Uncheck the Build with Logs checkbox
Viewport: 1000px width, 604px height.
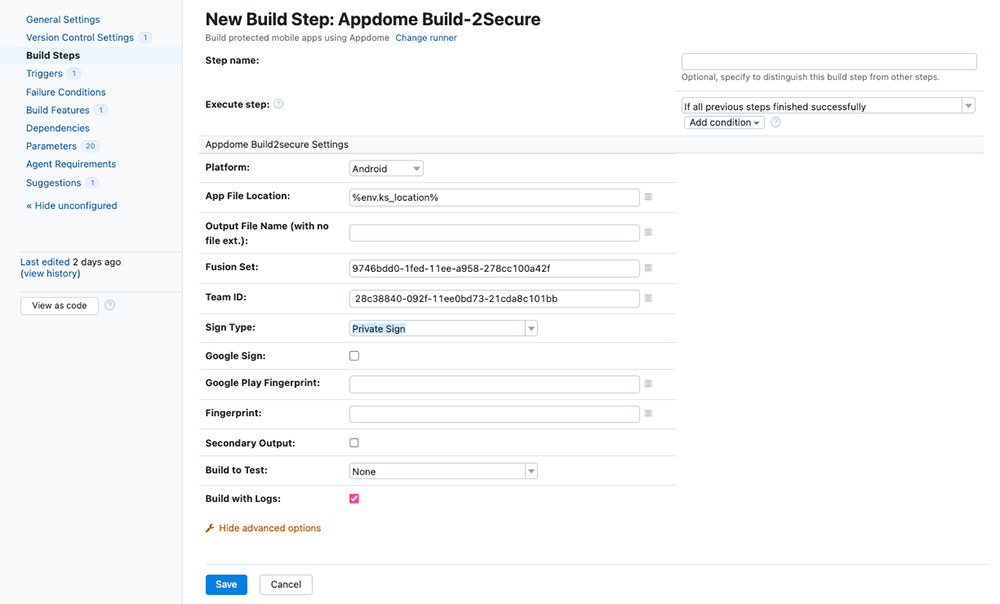click(354, 498)
